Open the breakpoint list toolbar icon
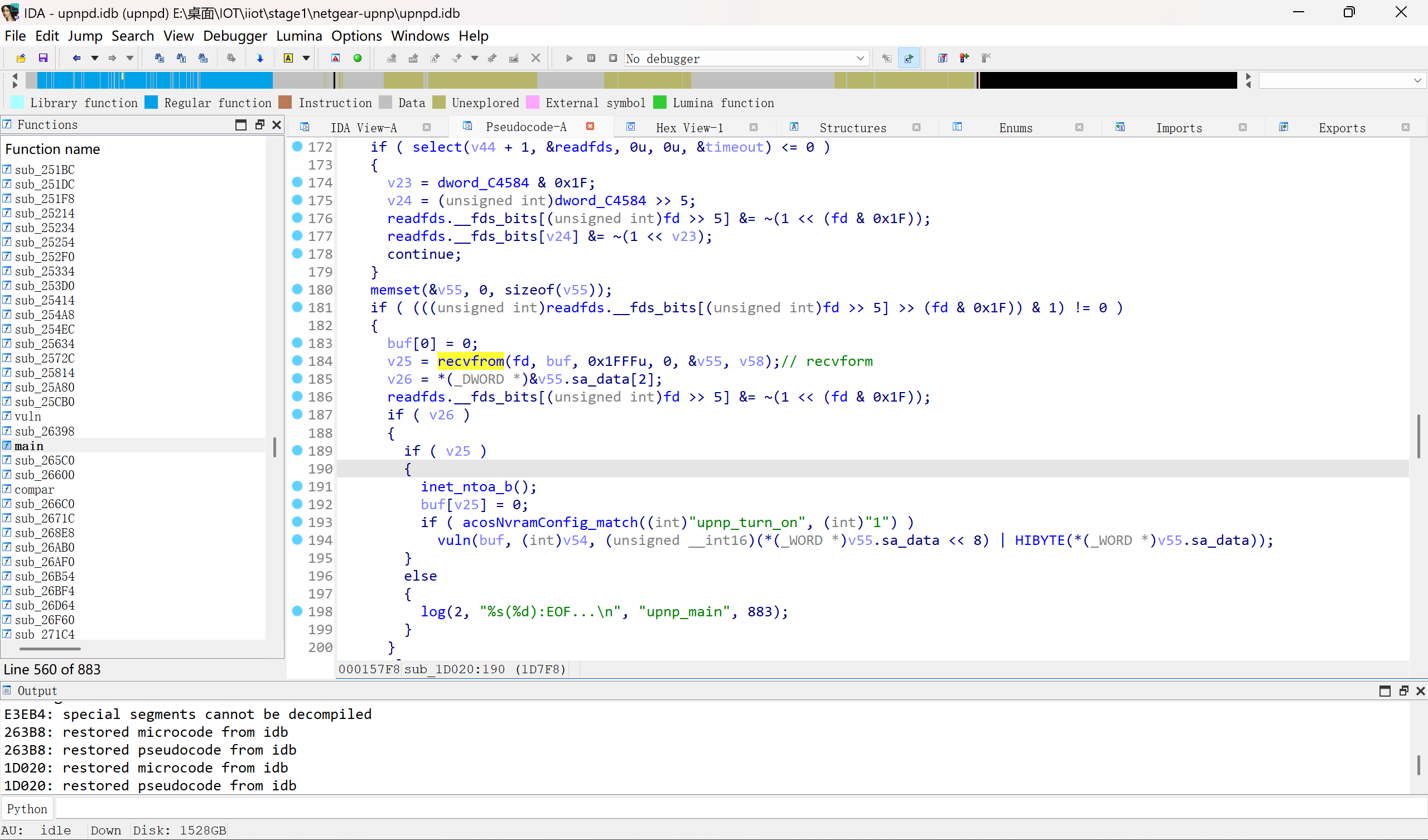1428x840 pixels. click(x=942, y=58)
